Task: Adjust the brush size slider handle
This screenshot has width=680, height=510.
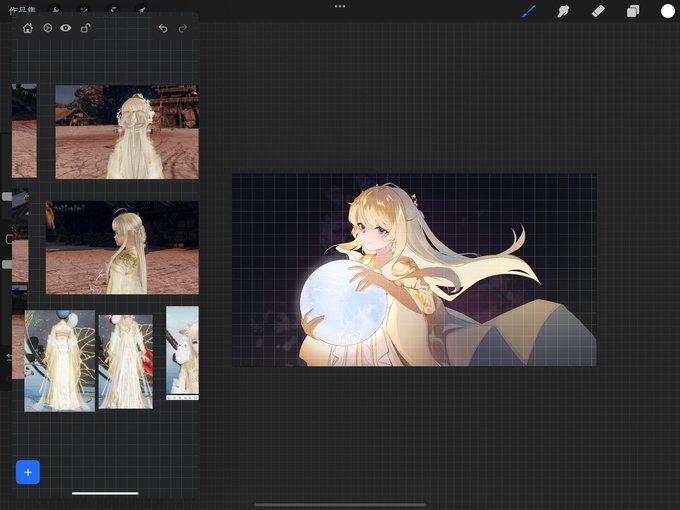Action: click(6, 196)
